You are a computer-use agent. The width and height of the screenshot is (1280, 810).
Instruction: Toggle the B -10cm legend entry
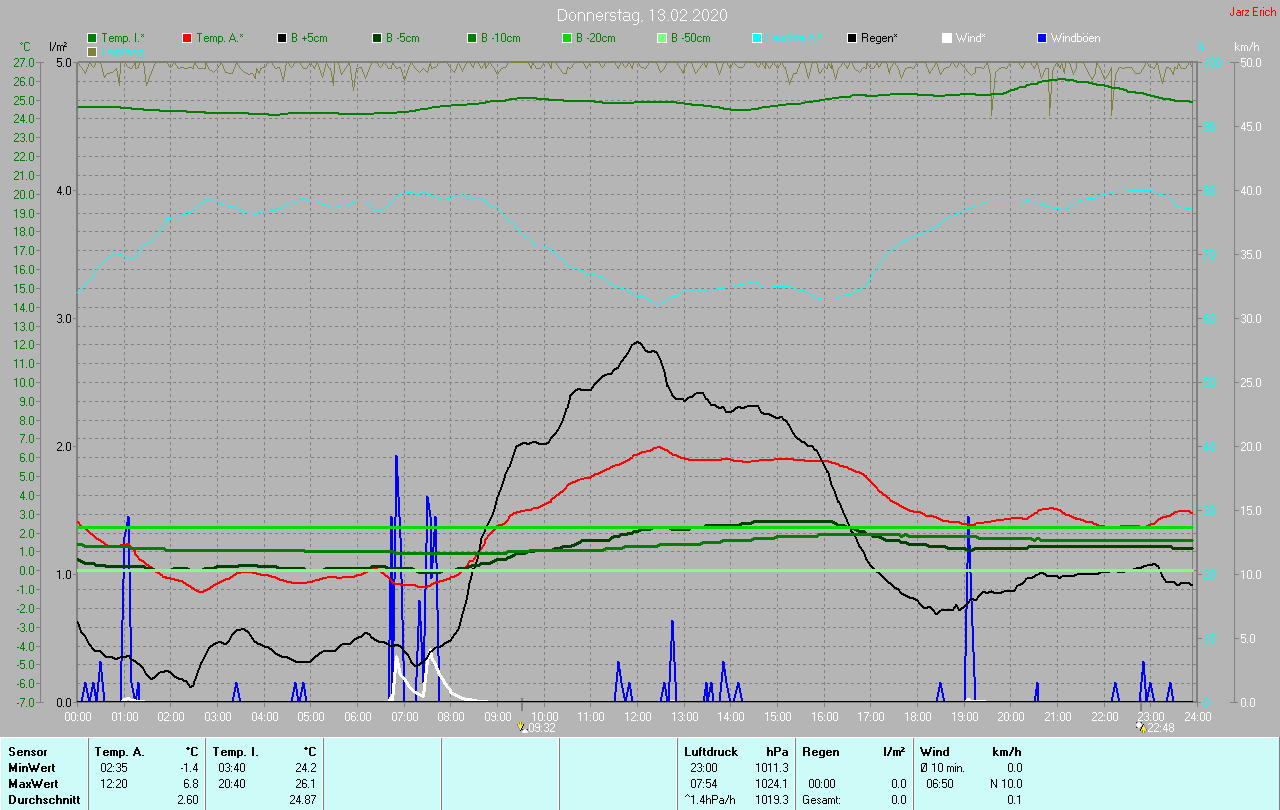(499, 38)
